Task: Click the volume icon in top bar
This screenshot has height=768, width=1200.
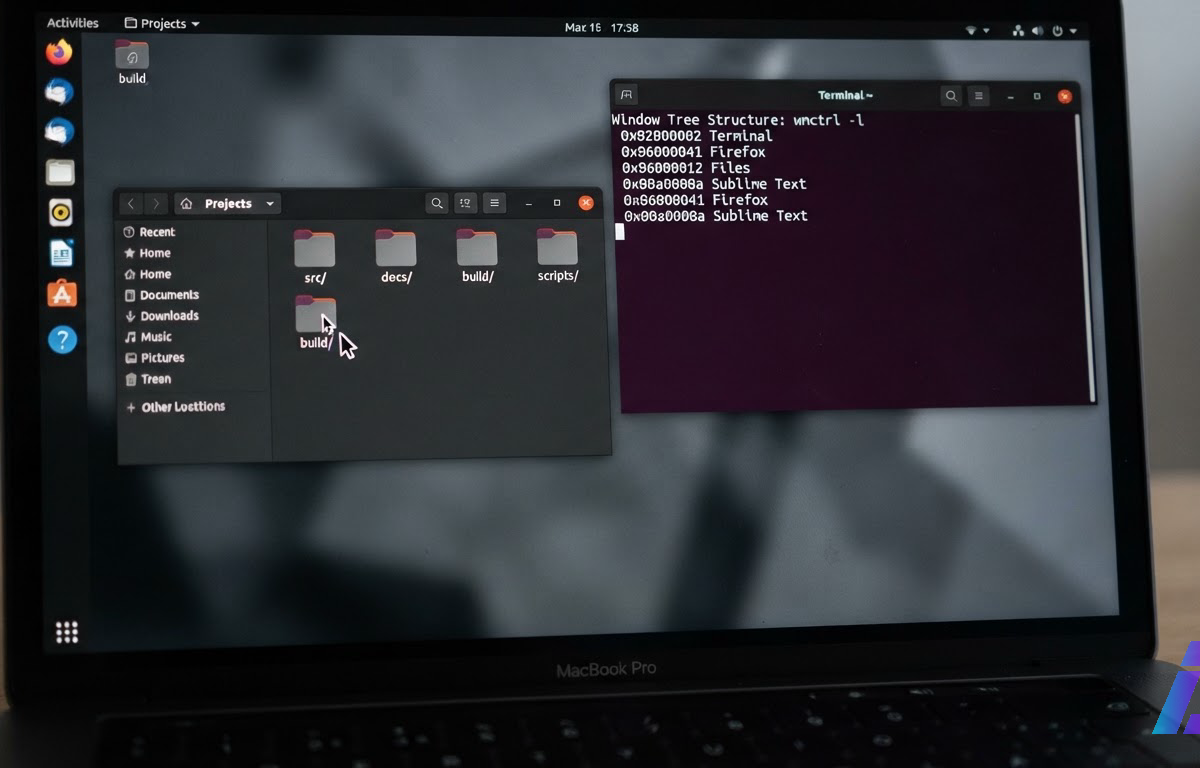Action: (x=1038, y=31)
